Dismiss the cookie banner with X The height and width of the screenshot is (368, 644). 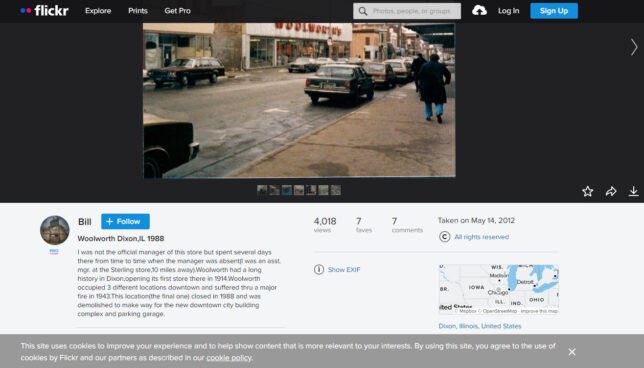pyautogui.click(x=572, y=352)
